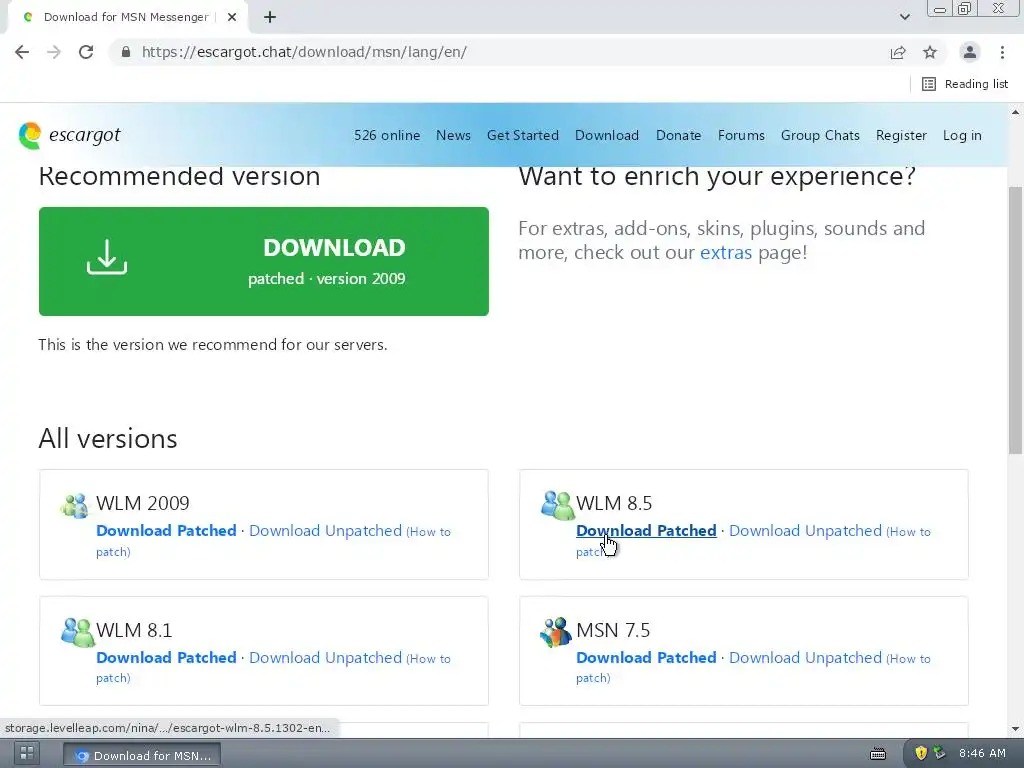Click the download arrow icon in green banner
This screenshot has height=768, width=1024.
click(107, 257)
